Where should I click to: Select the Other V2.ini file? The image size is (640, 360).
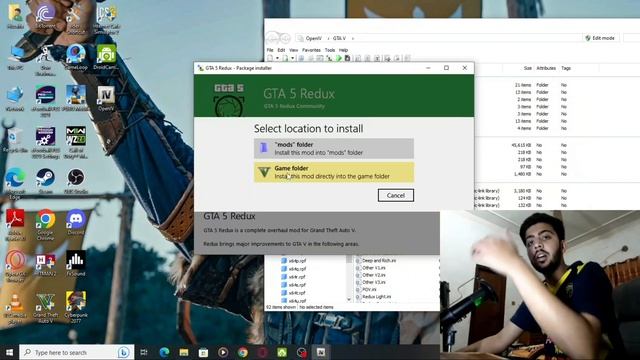(x=370, y=275)
